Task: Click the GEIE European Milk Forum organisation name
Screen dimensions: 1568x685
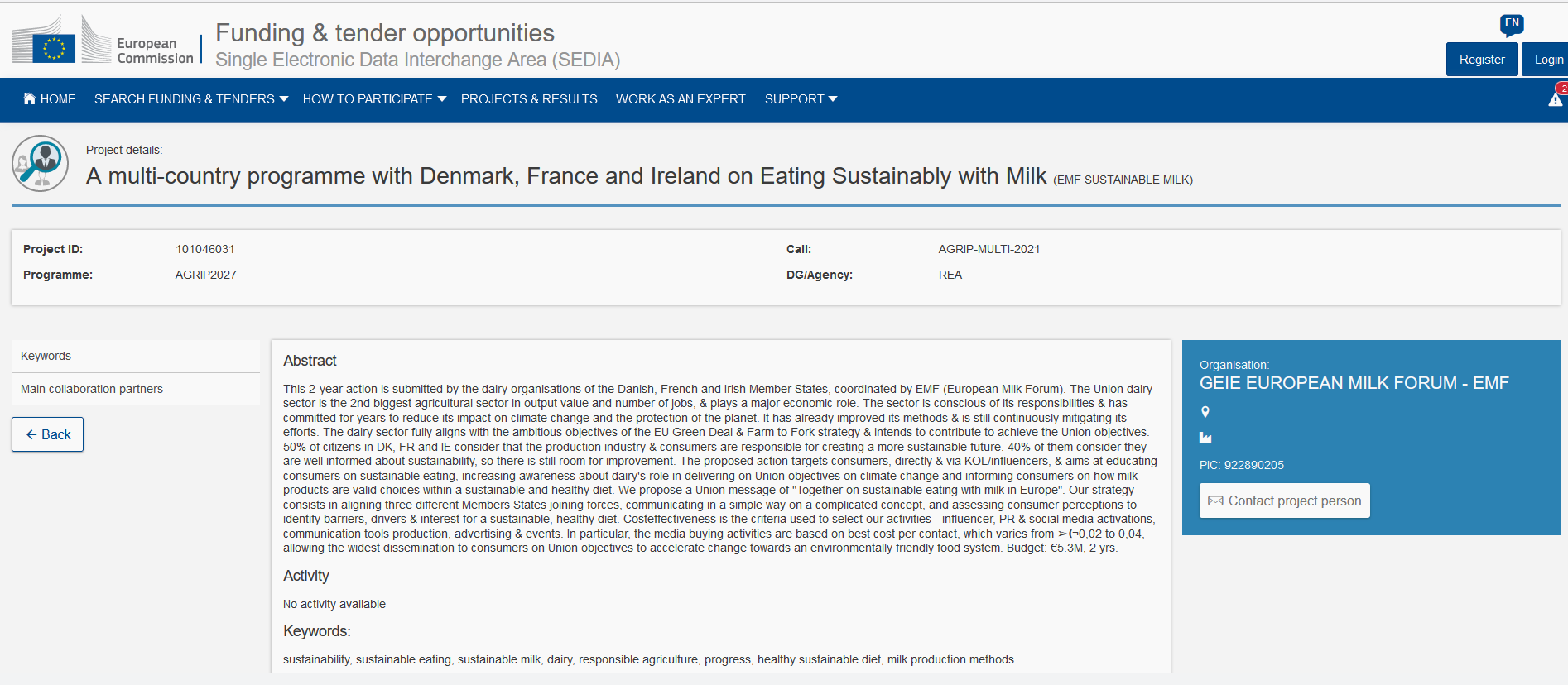Action: click(1354, 383)
